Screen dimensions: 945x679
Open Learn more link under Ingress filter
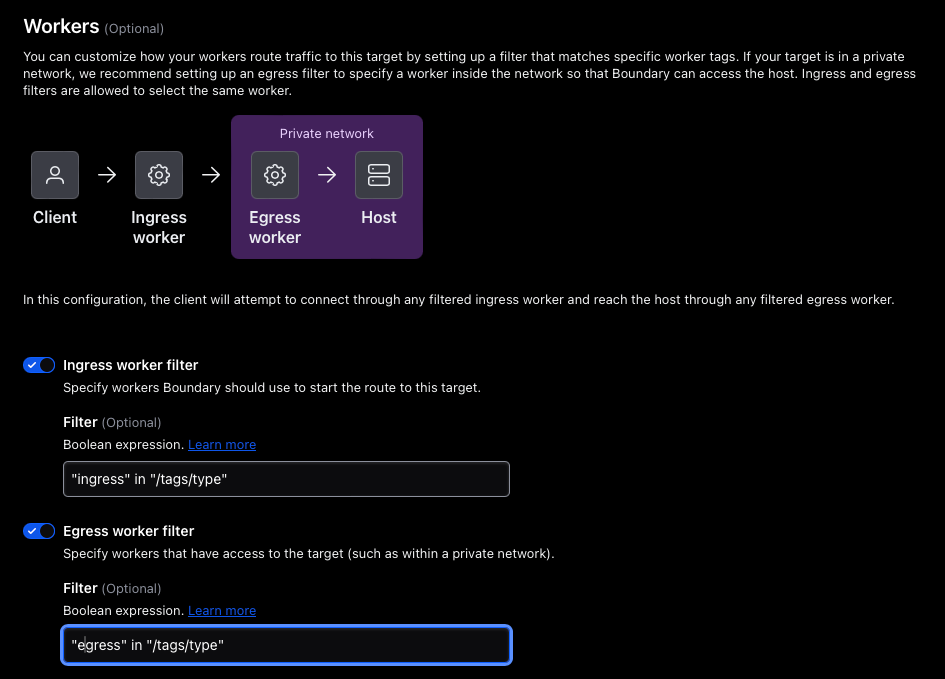point(222,444)
